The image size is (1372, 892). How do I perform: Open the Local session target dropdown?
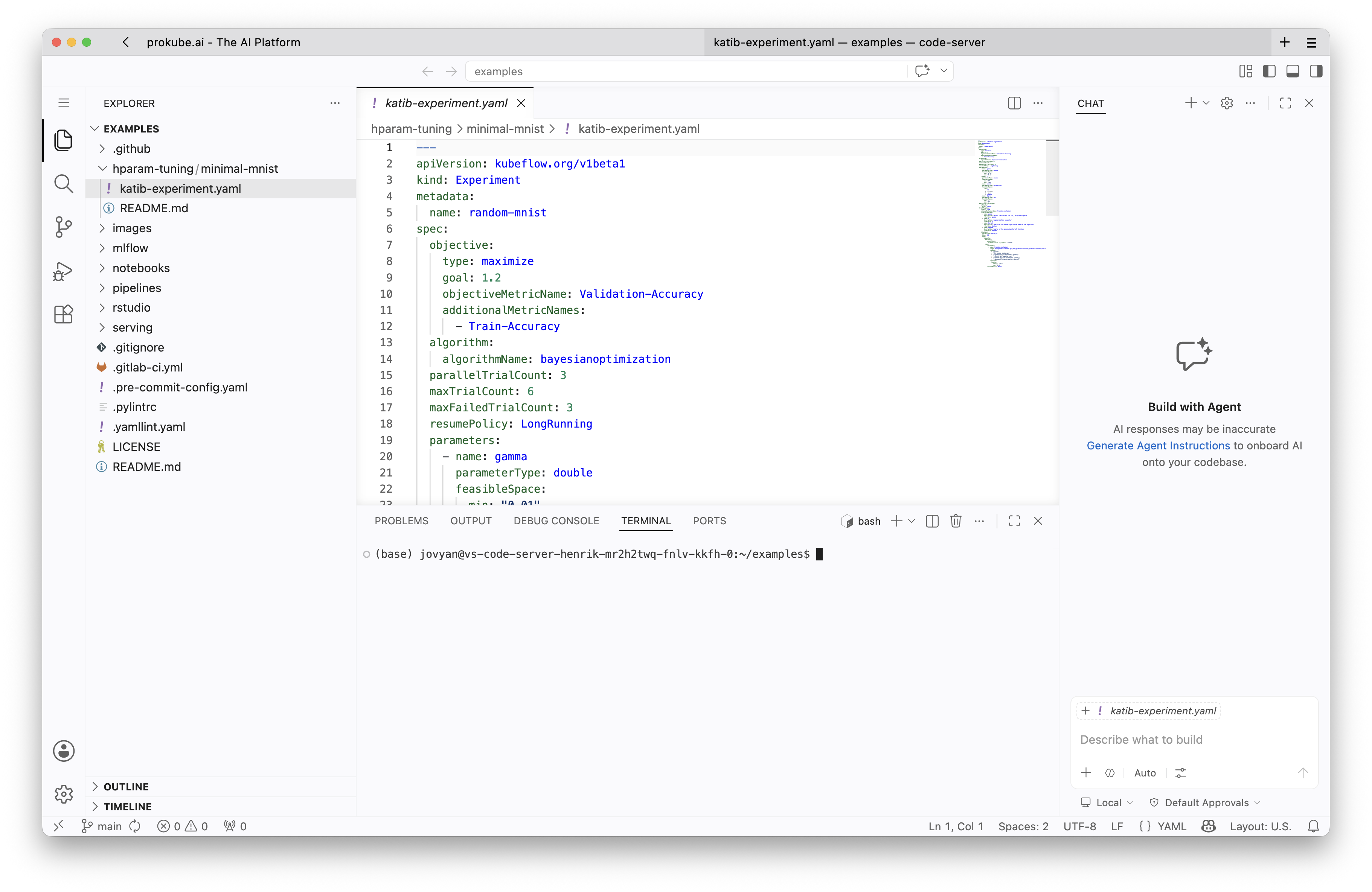pos(1107,803)
